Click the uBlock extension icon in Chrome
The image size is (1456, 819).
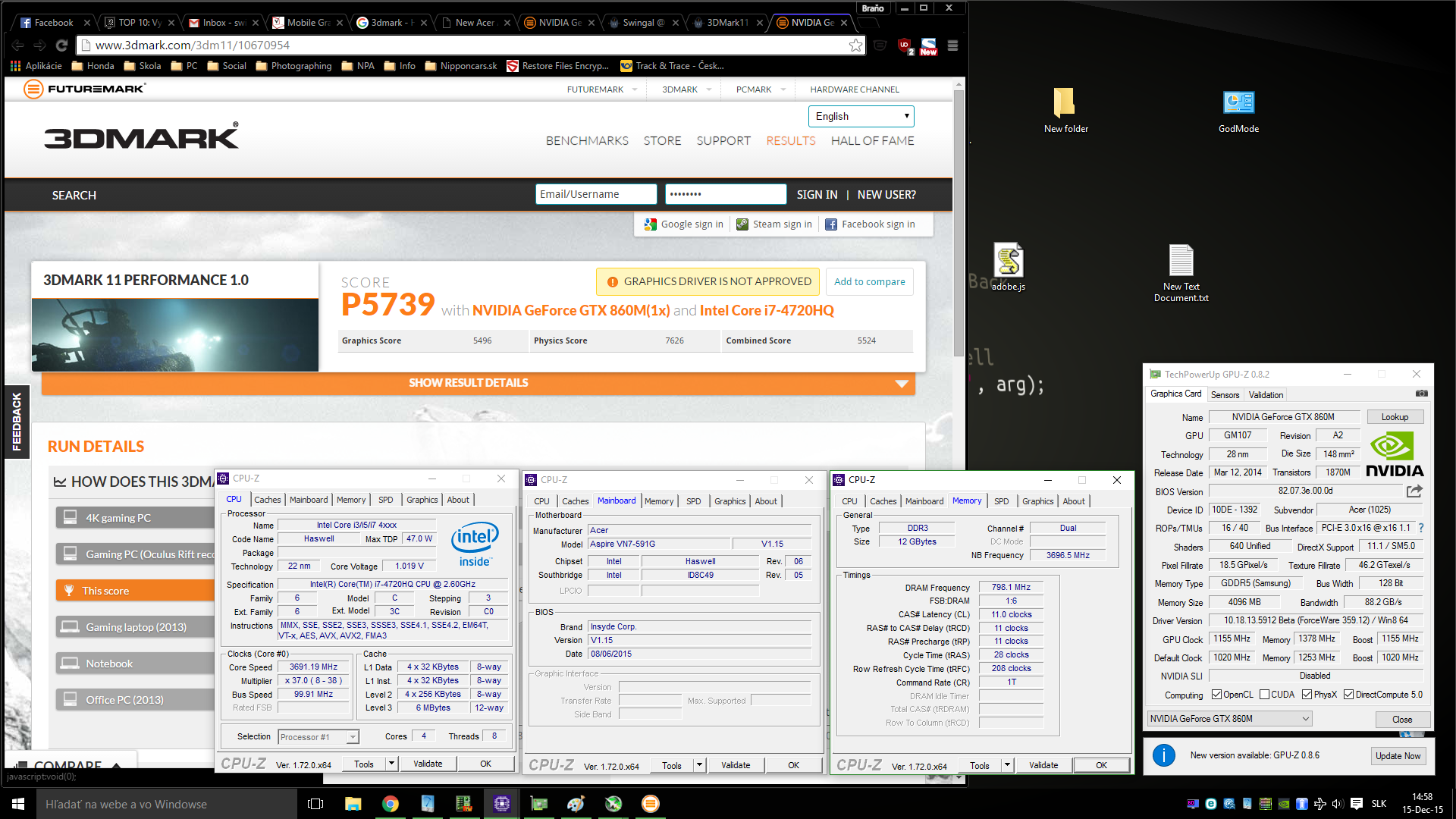click(905, 45)
